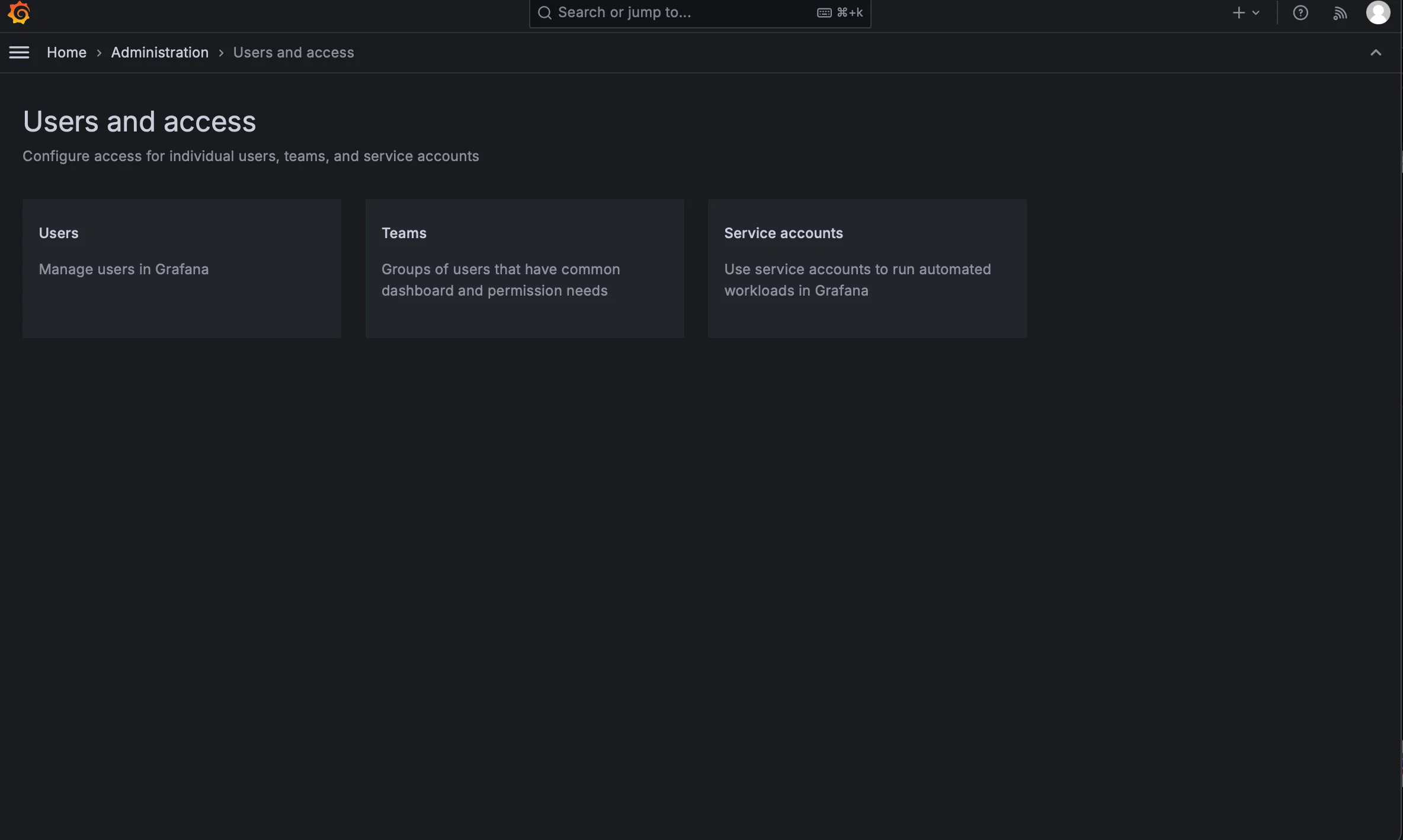Image resolution: width=1403 pixels, height=840 pixels.
Task: Open the Help question mark icon
Action: click(1300, 12)
